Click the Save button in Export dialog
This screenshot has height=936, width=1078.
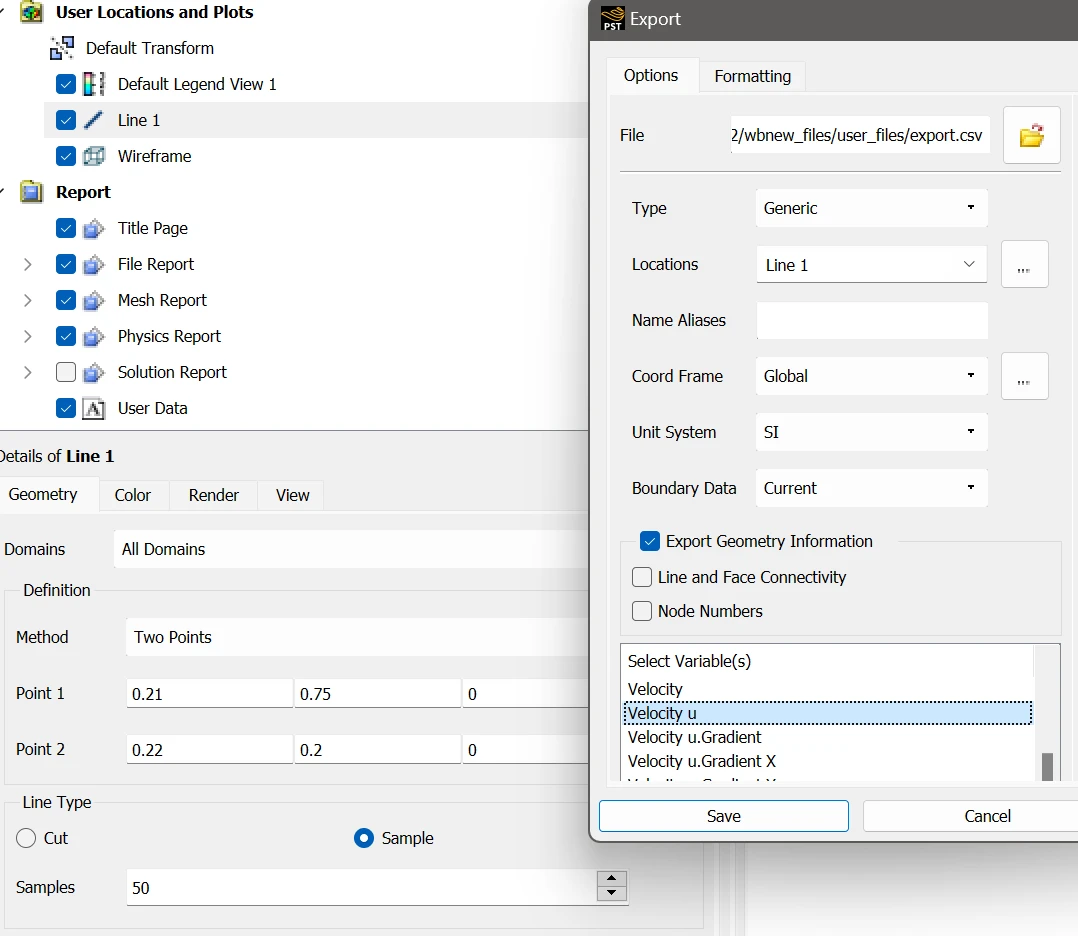724,816
